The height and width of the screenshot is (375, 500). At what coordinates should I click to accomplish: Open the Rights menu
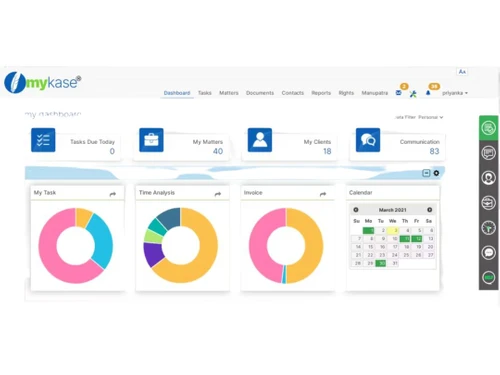pyautogui.click(x=346, y=93)
